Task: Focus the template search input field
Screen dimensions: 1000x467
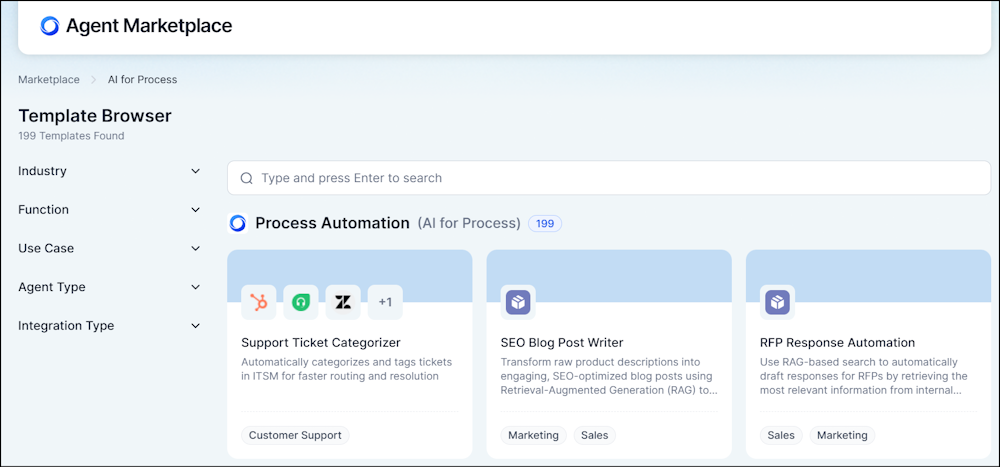Action: point(610,178)
